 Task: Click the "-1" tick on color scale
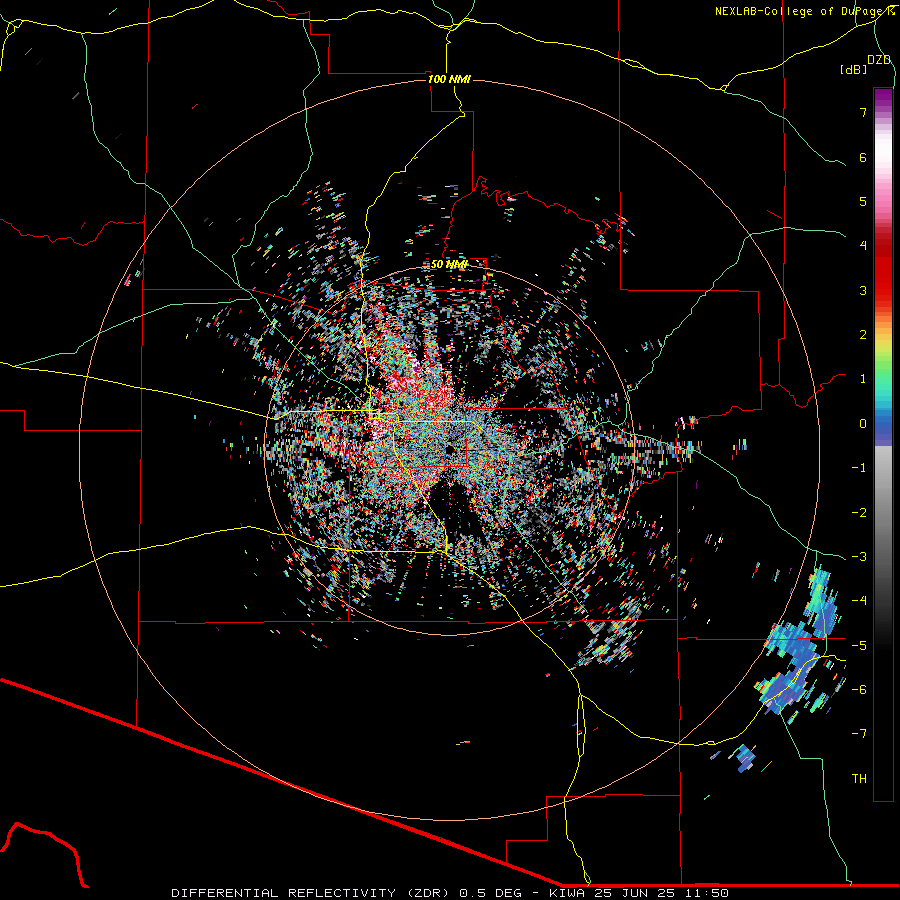859,468
